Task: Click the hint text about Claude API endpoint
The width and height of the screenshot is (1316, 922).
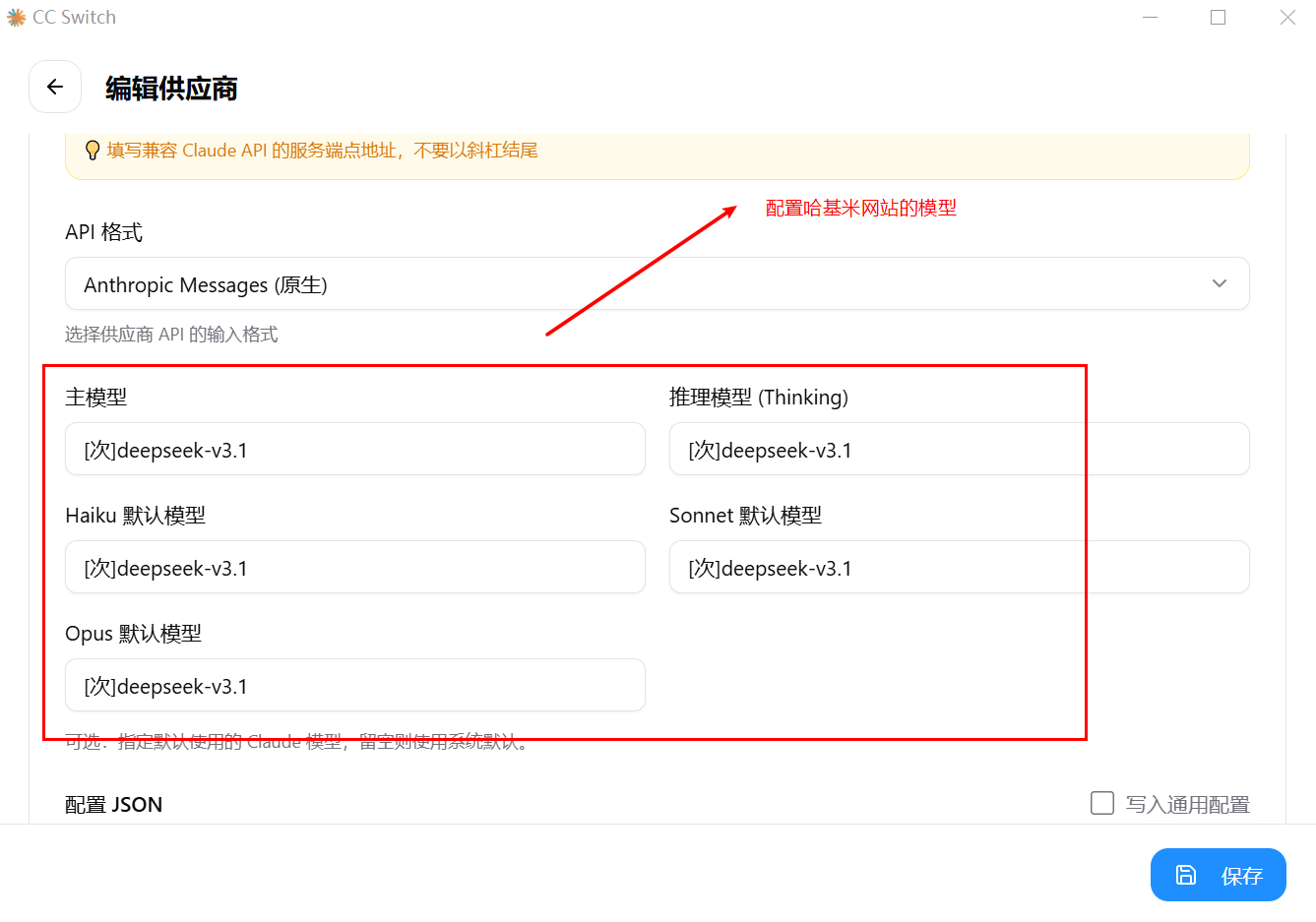Action: (x=322, y=151)
